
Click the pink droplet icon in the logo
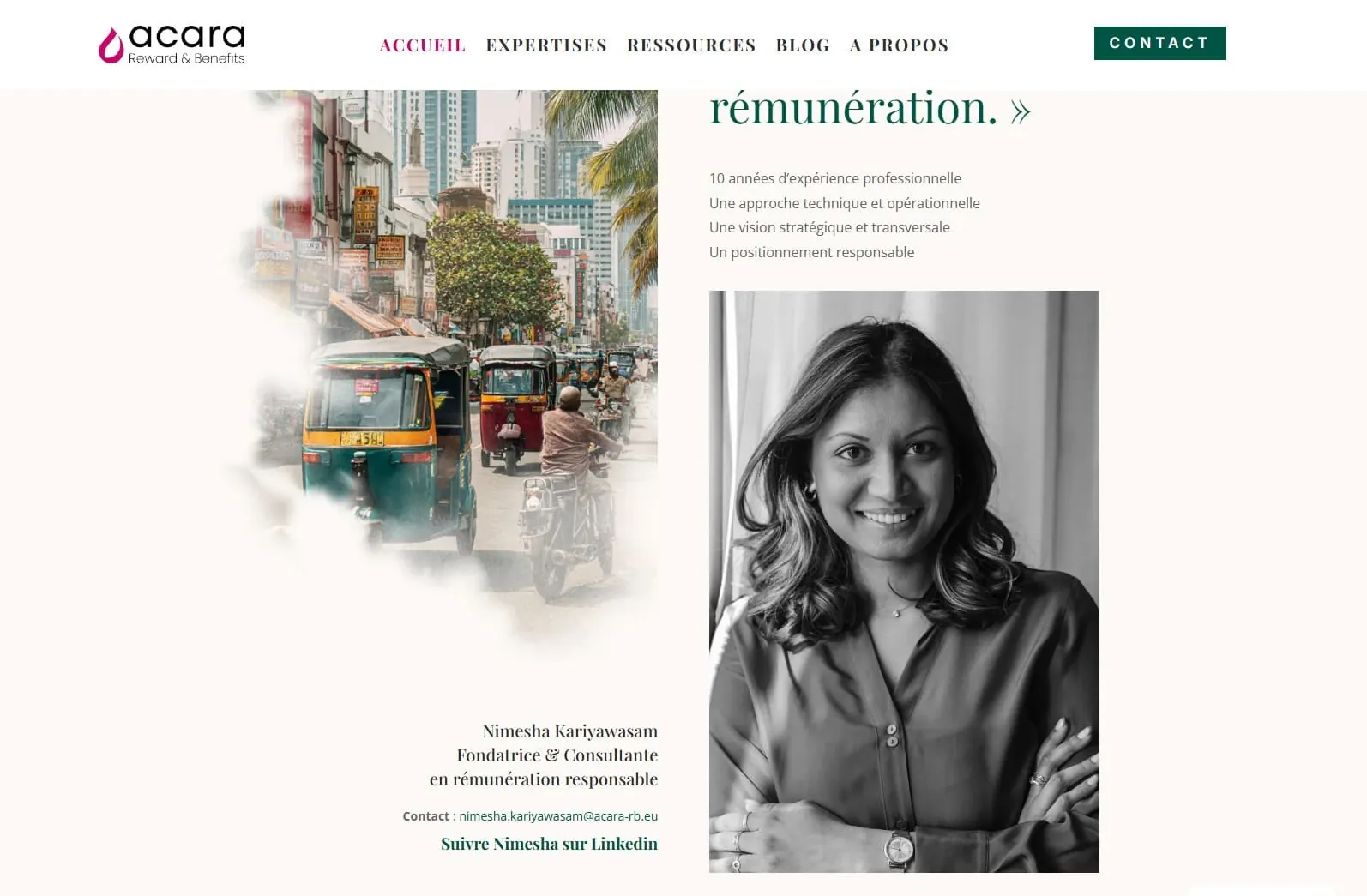[x=111, y=46]
